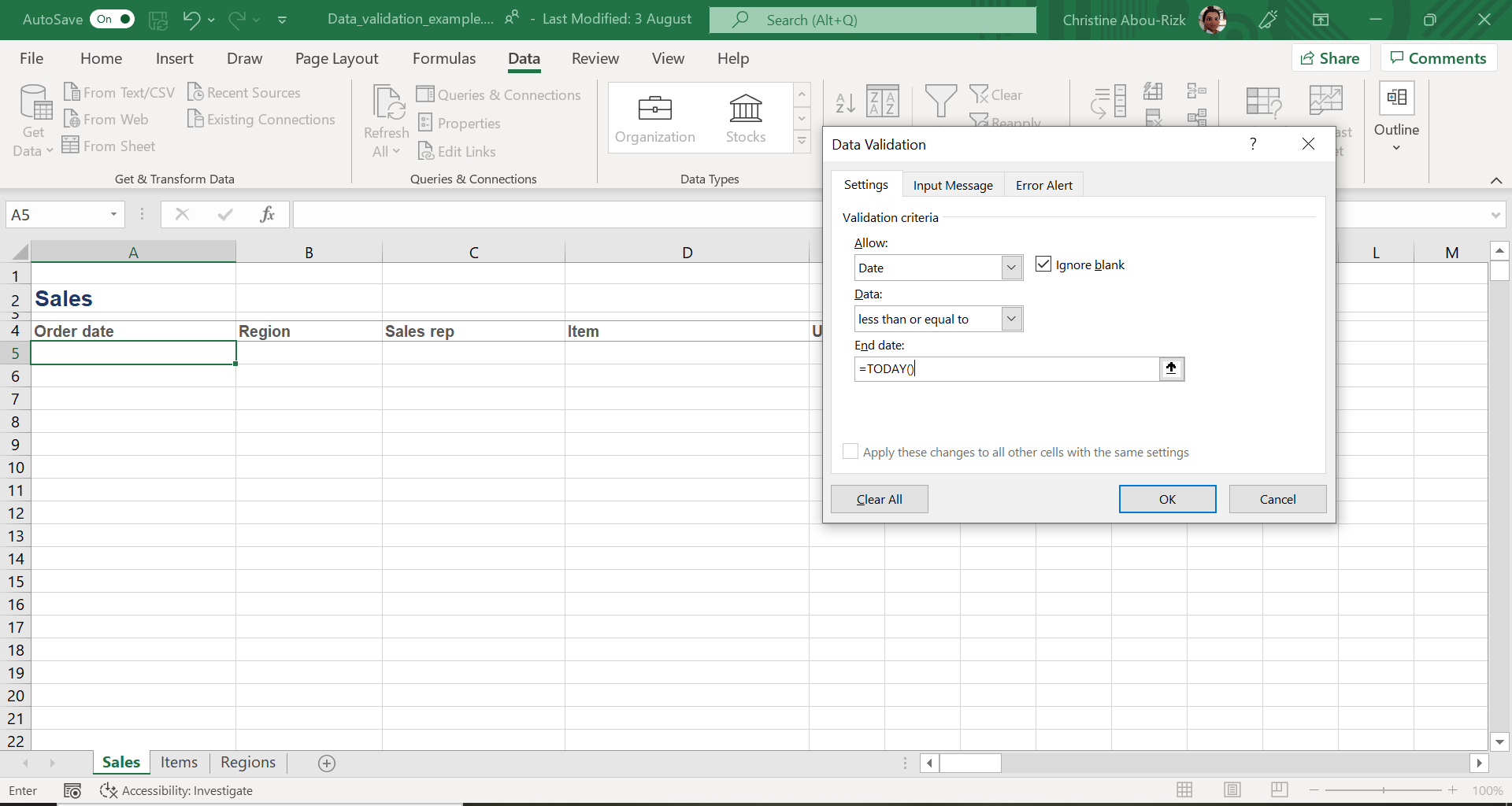
Task: Turn off the AutoSave toggle
Action: (113, 20)
